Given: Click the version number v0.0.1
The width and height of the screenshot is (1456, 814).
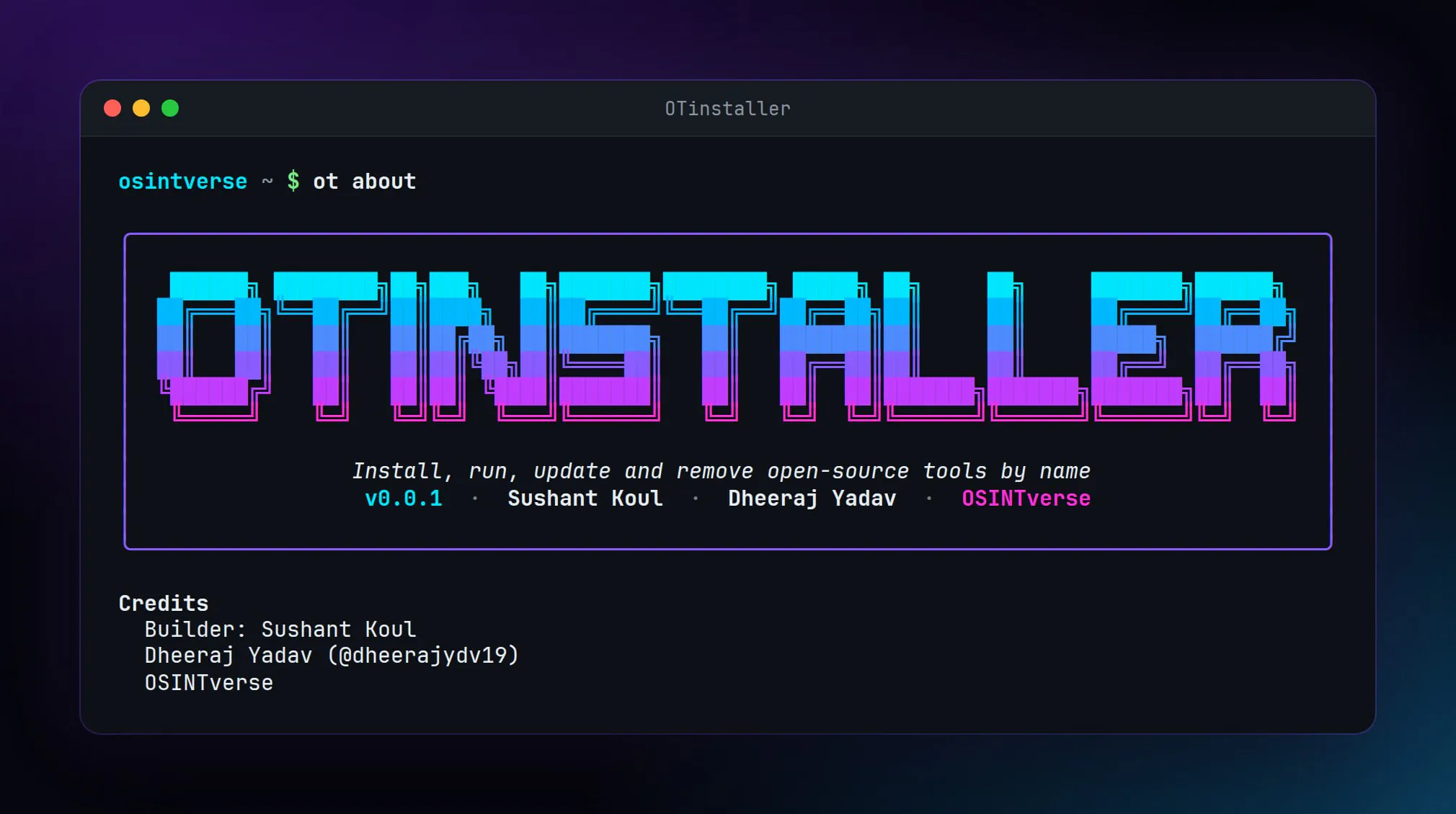Looking at the screenshot, I should point(404,498).
